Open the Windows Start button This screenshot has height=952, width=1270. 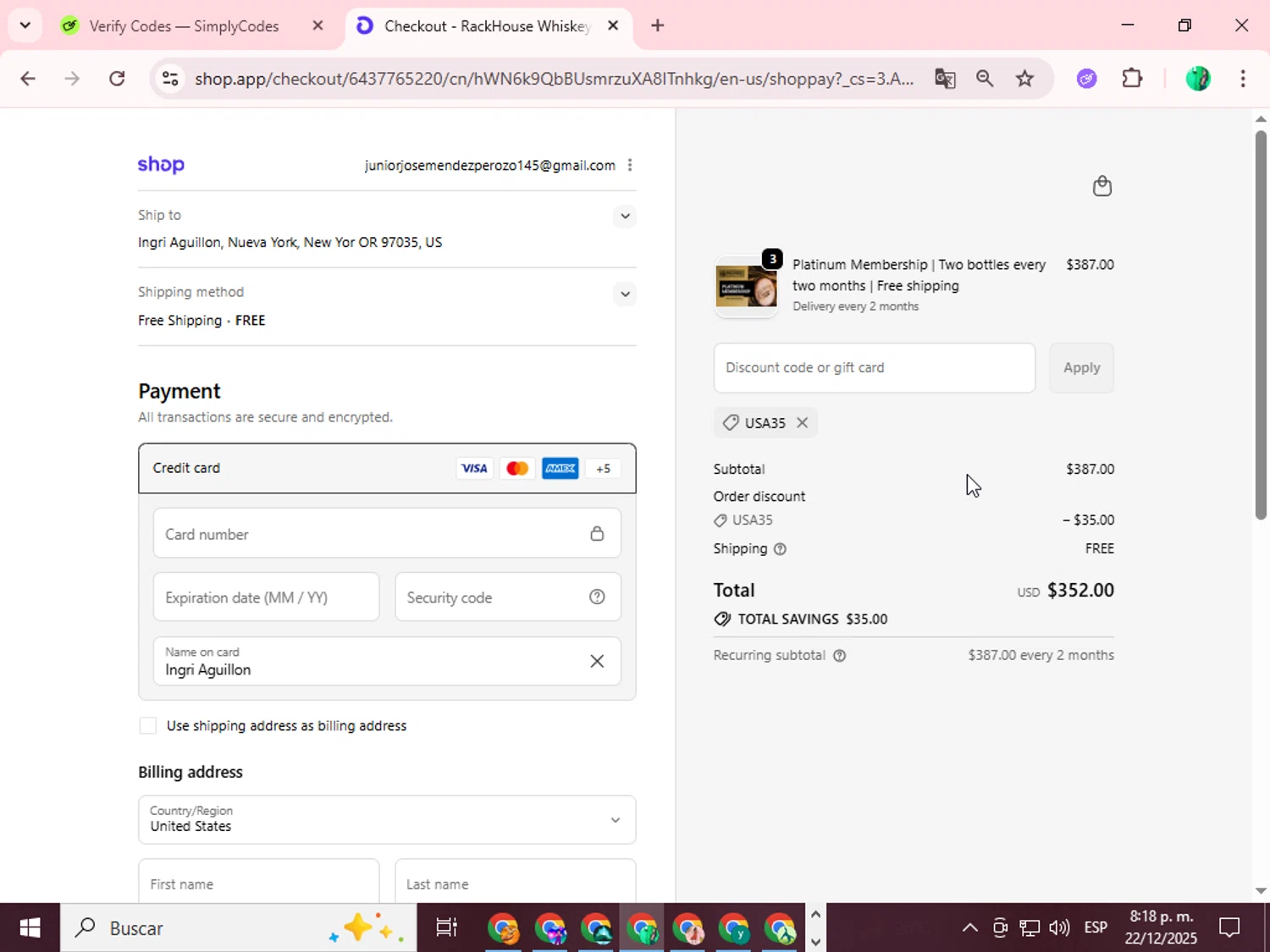click(30, 927)
